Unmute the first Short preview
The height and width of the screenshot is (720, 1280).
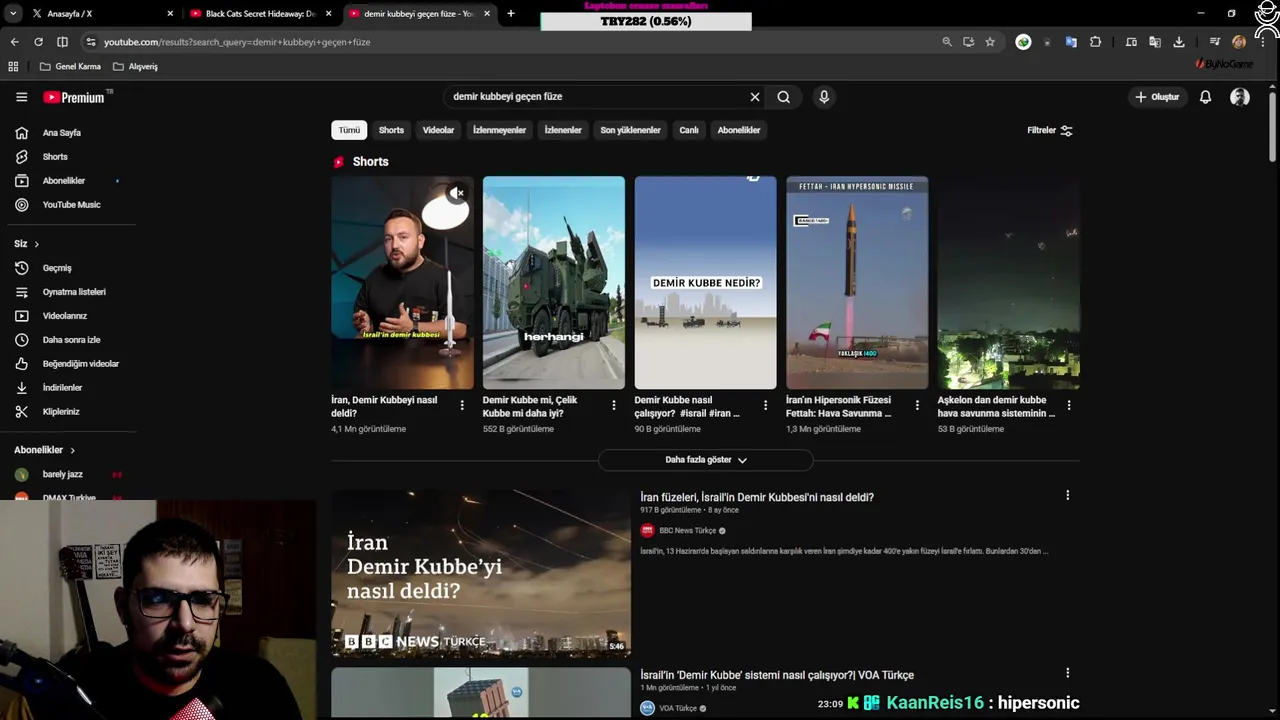(x=457, y=193)
